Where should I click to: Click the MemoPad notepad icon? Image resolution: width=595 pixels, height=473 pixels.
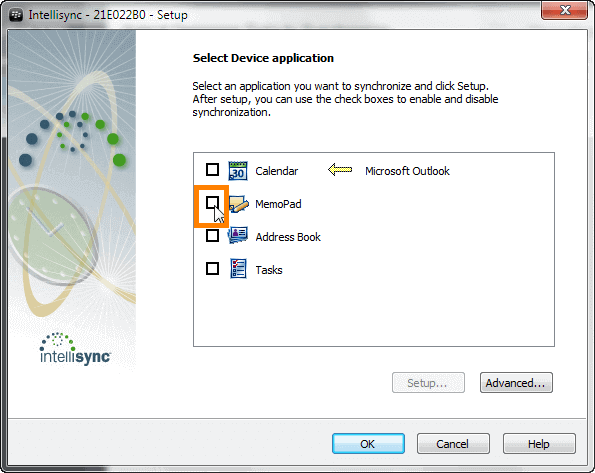(x=239, y=204)
